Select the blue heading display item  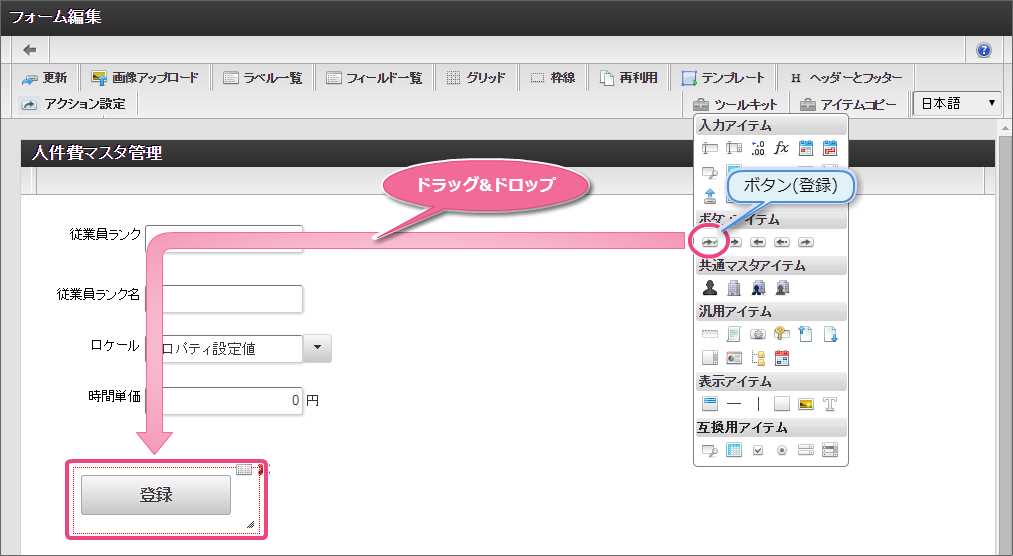[709, 404]
